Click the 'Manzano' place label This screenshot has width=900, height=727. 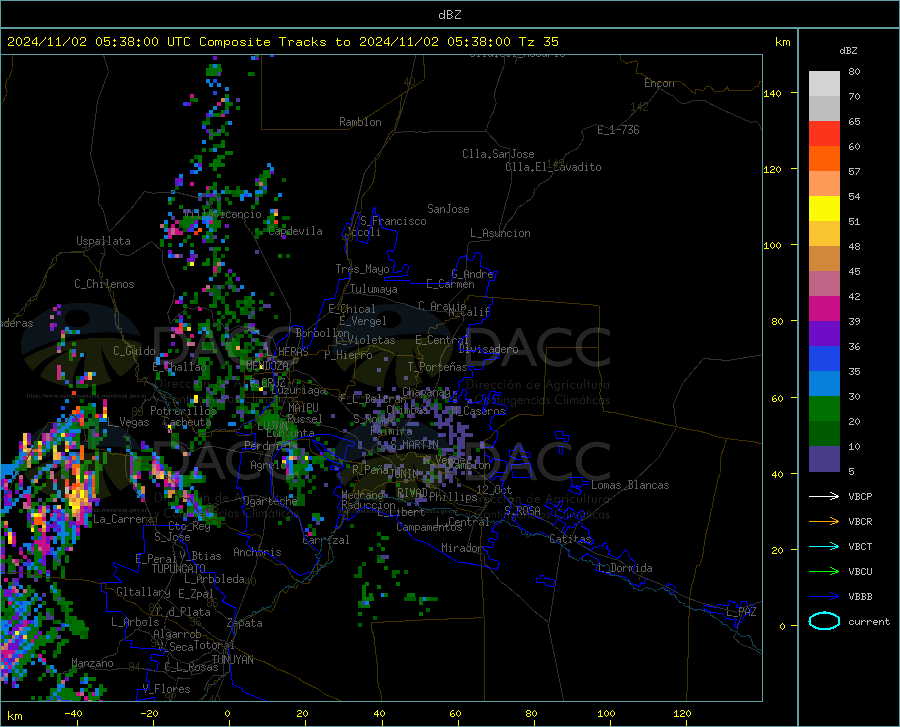click(x=92, y=663)
